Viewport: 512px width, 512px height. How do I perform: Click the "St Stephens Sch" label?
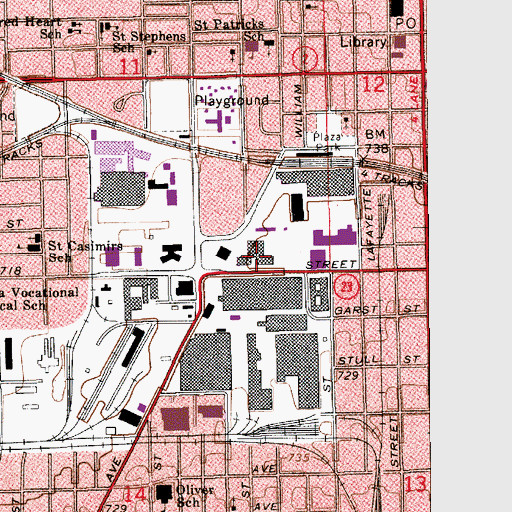point(149,41)
